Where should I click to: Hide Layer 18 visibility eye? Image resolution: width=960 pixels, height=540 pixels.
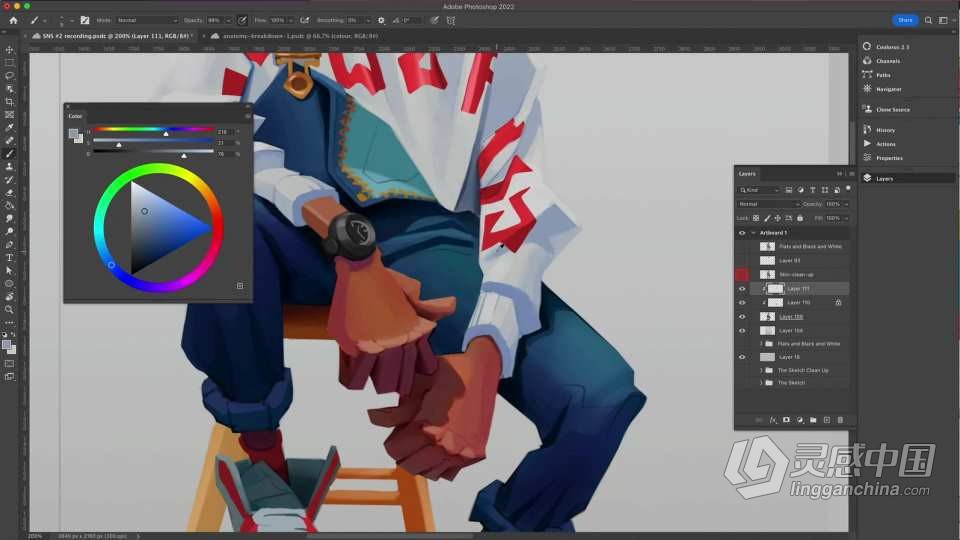[742, 357]
